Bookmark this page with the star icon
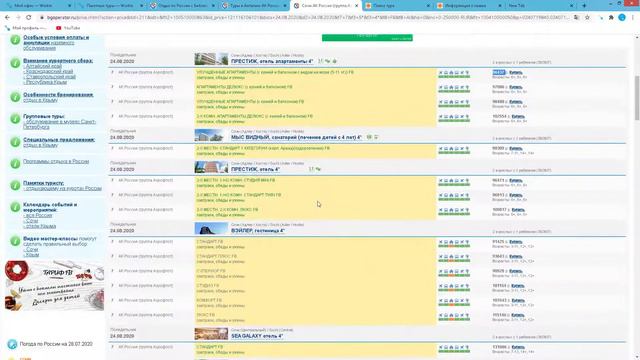Image resolution: width=640 pixels, height=360 pixels. click(587, 18)
